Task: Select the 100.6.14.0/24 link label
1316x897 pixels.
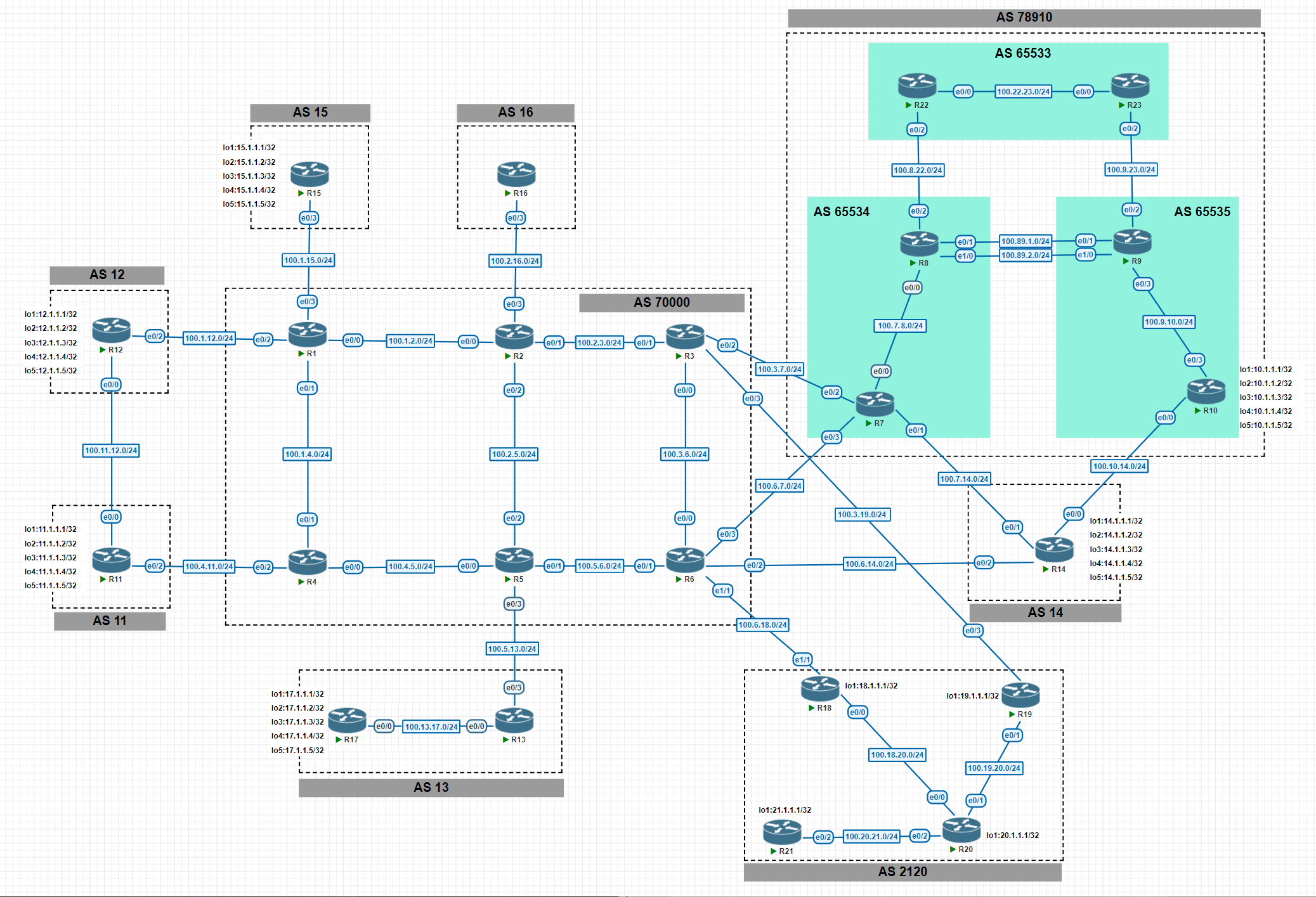Action: 870,564
